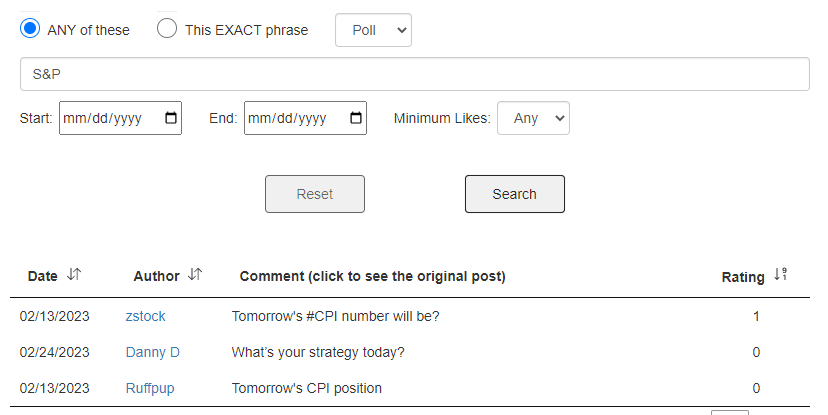Sort results by Author arrows icon
The image size is (828, 415).
point(195,275)
